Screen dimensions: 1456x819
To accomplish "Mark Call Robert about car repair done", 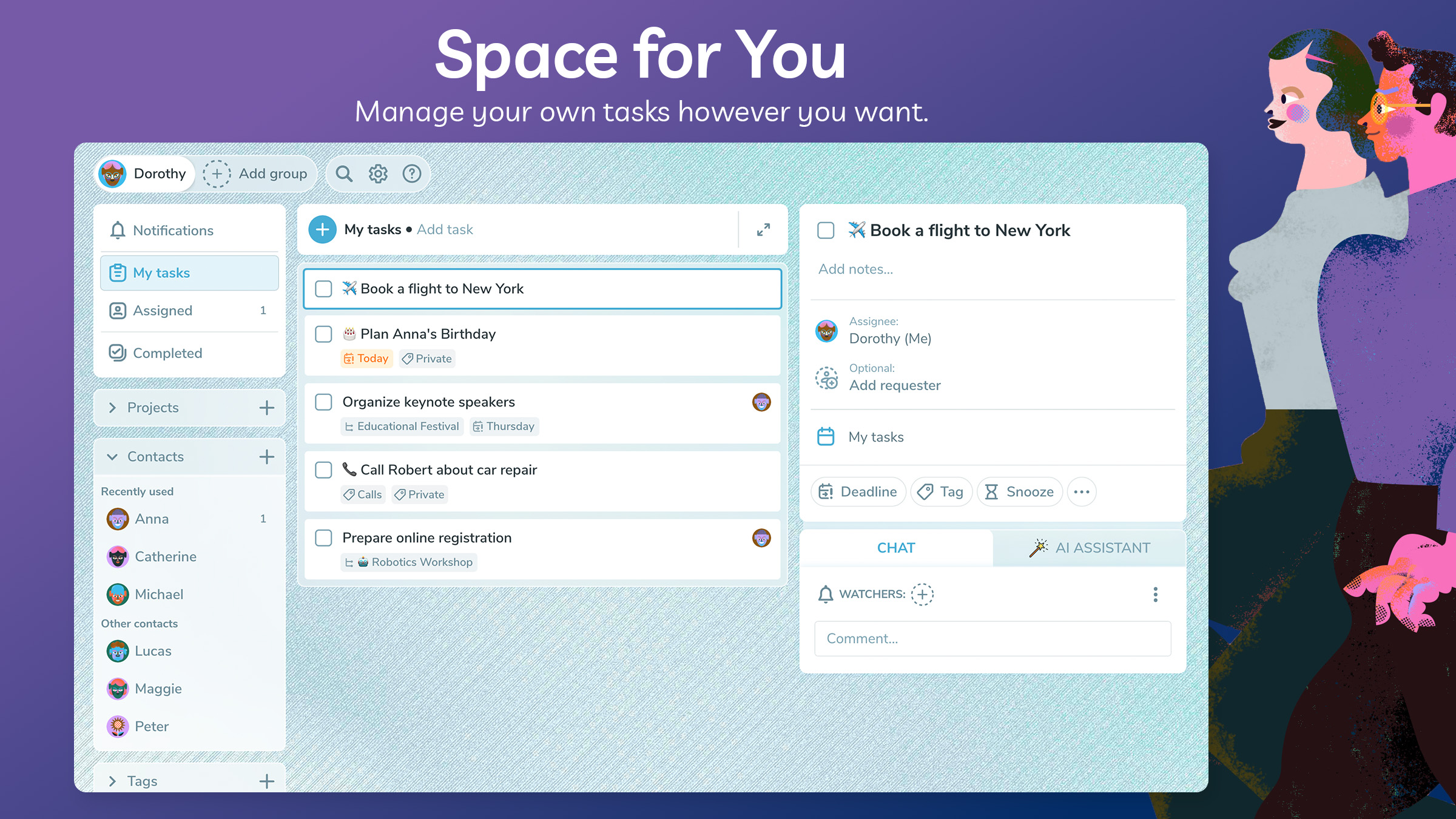I will pyautogui.click(x=323, y=470).
